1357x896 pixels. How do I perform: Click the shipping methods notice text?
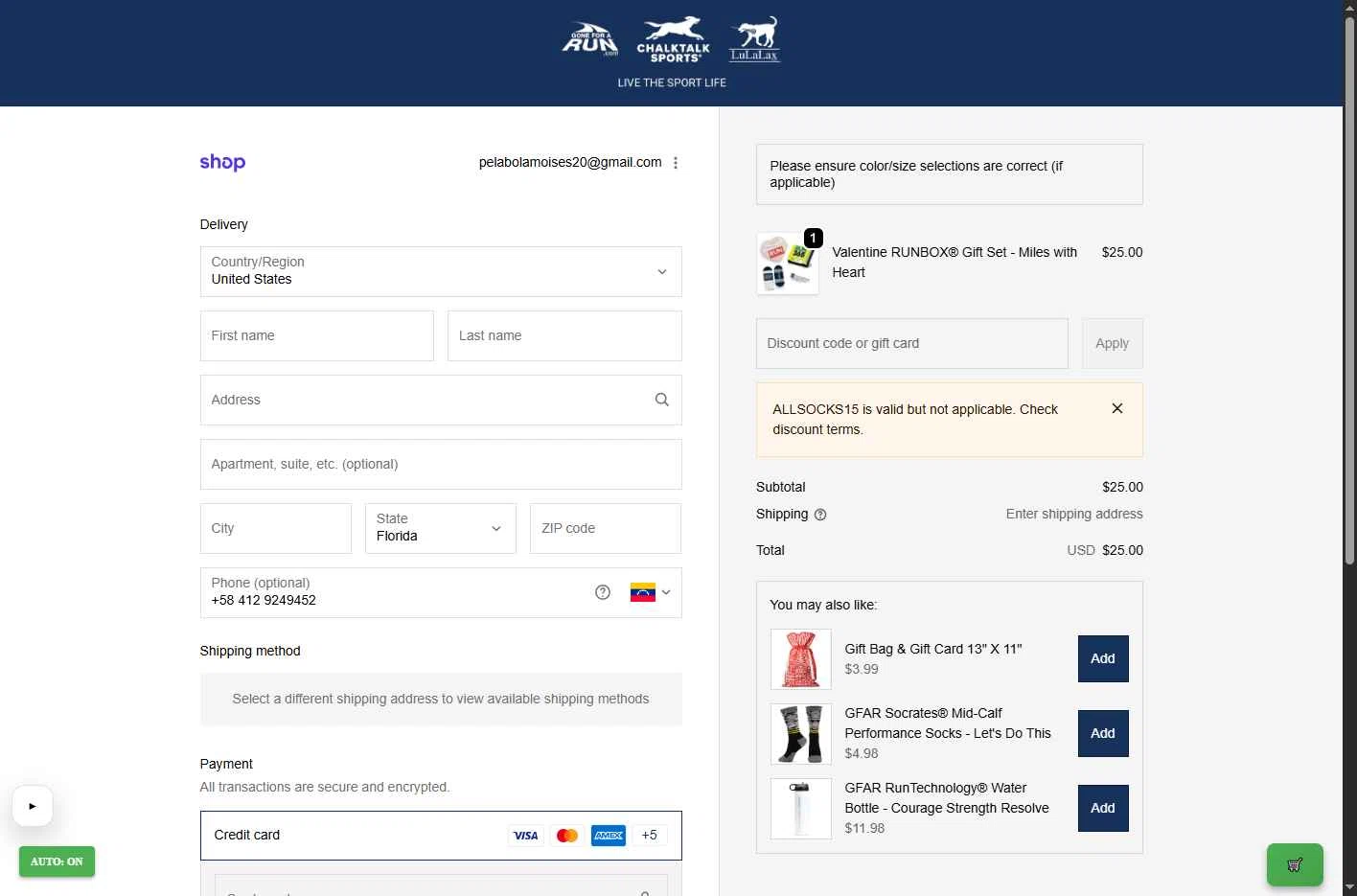click(x=441, y=699)
